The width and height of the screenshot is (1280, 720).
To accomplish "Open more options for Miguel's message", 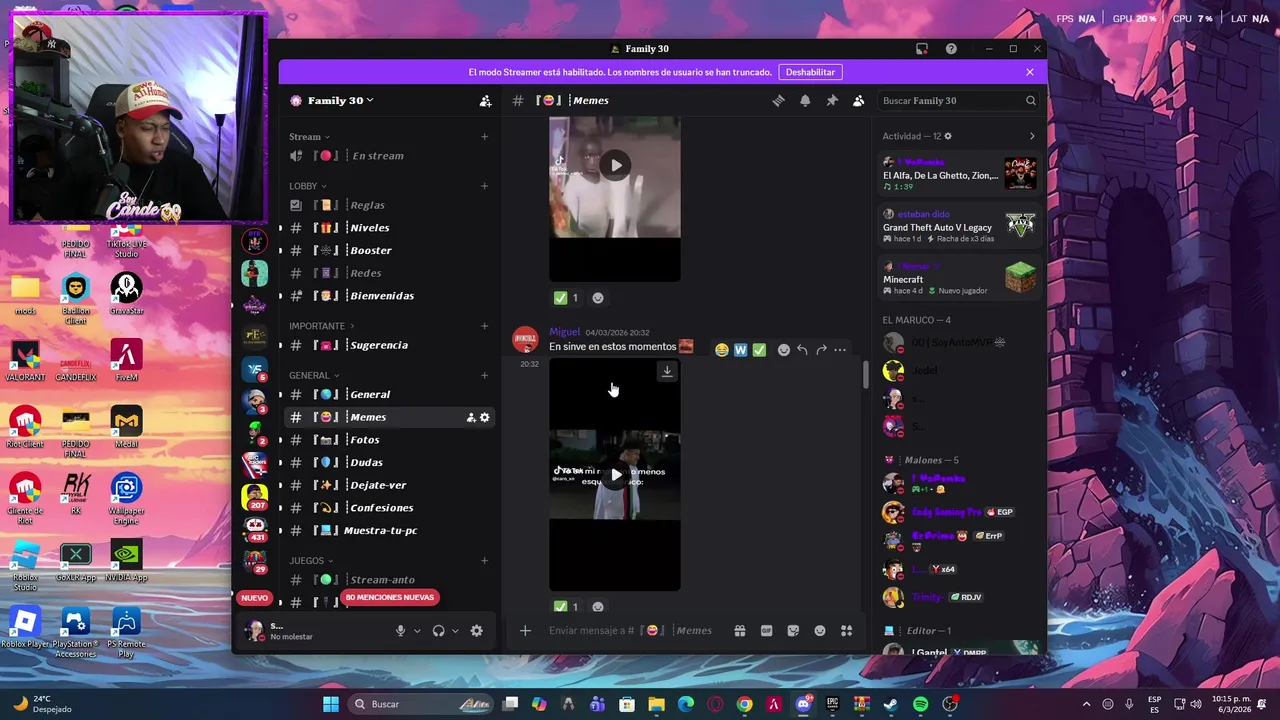I will tap(840, 350).
